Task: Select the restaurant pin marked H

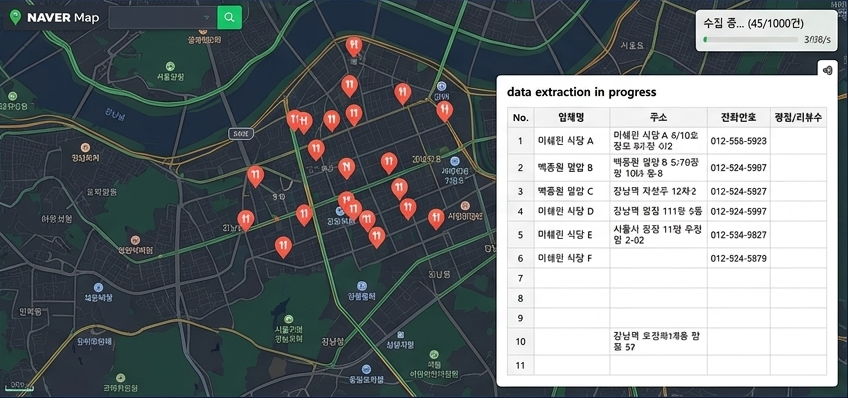Action: click(x=304, y=122)
